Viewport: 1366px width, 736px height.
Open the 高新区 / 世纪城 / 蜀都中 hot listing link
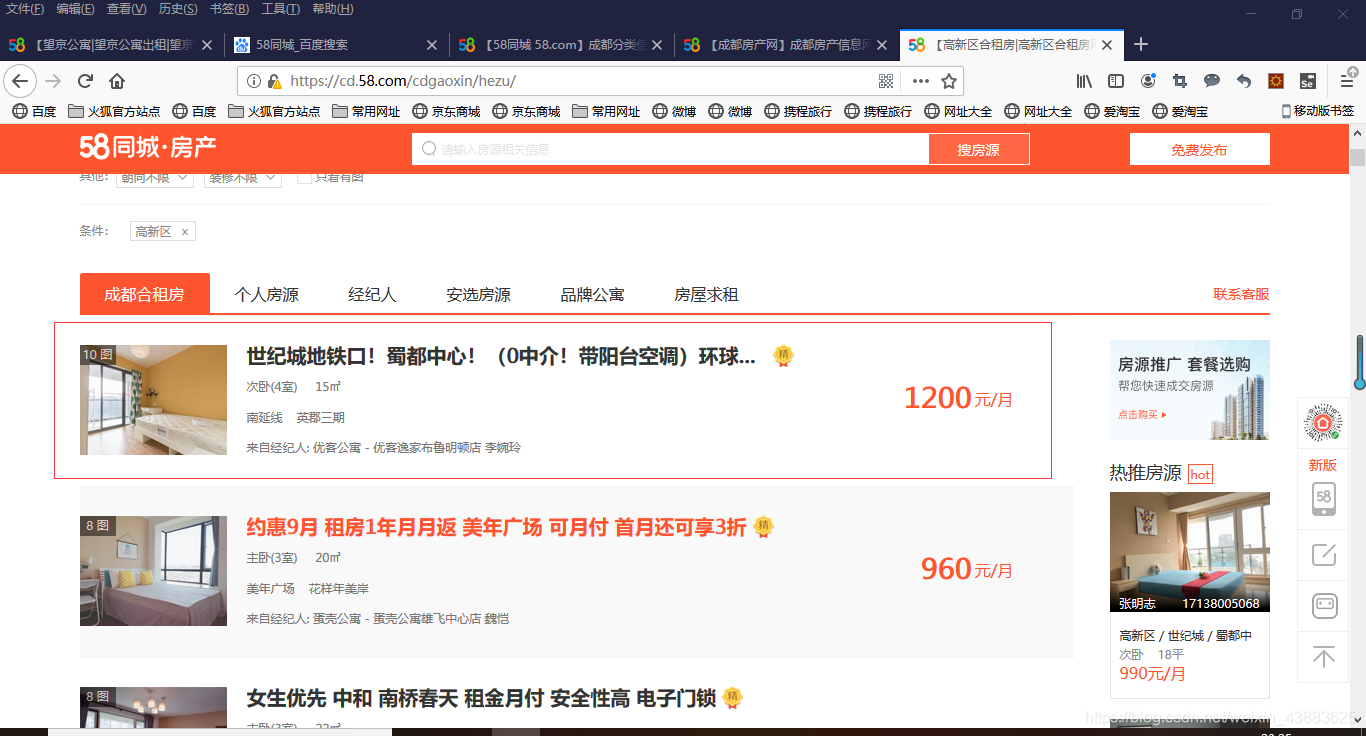[x=1185, y=636]
